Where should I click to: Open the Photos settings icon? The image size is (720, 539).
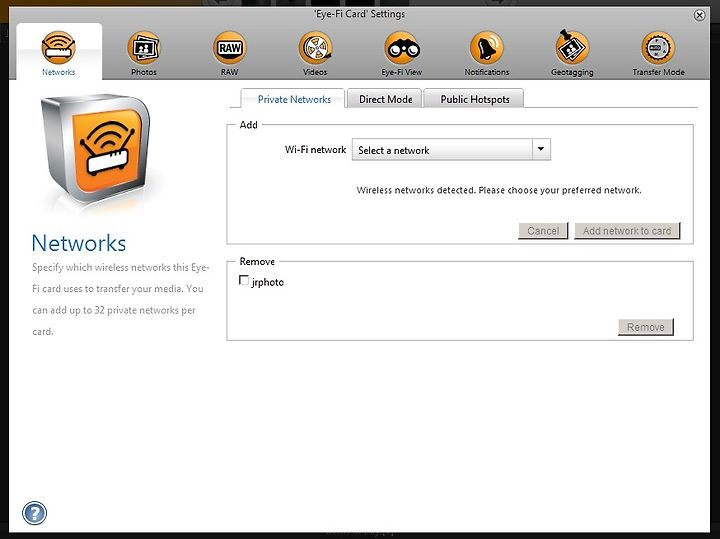[144, 48]
